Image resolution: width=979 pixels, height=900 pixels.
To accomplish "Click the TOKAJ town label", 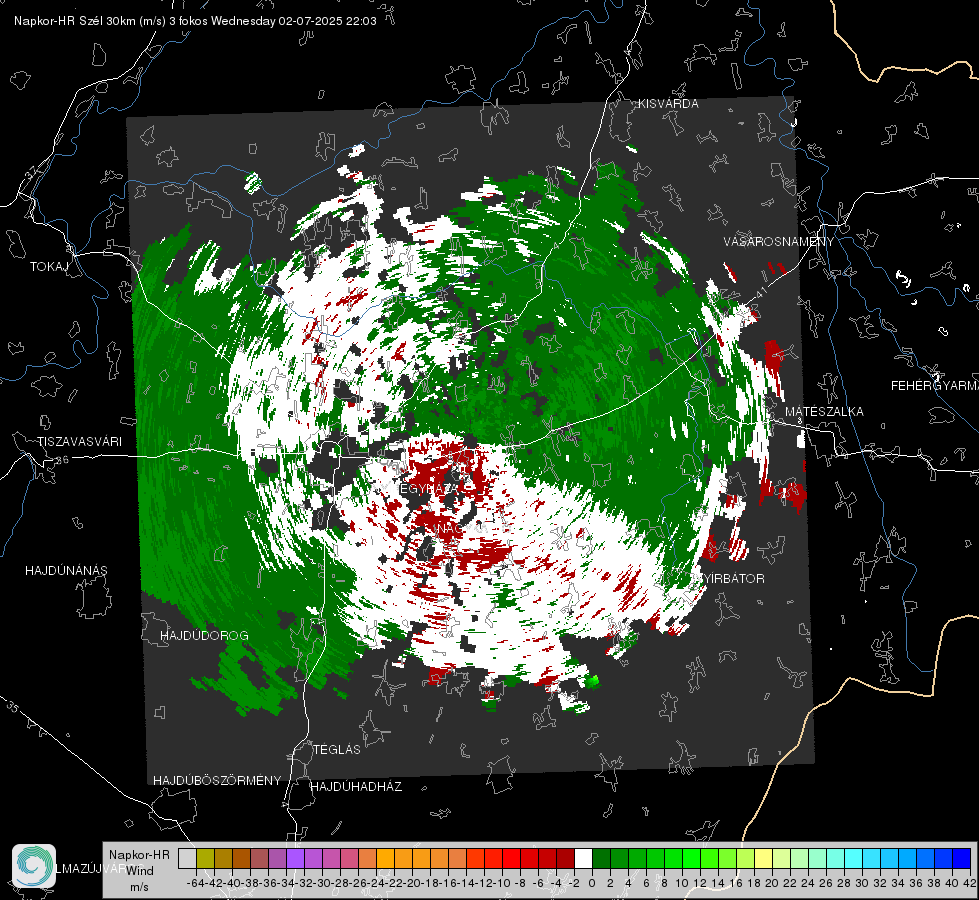I will pos(49,267).
